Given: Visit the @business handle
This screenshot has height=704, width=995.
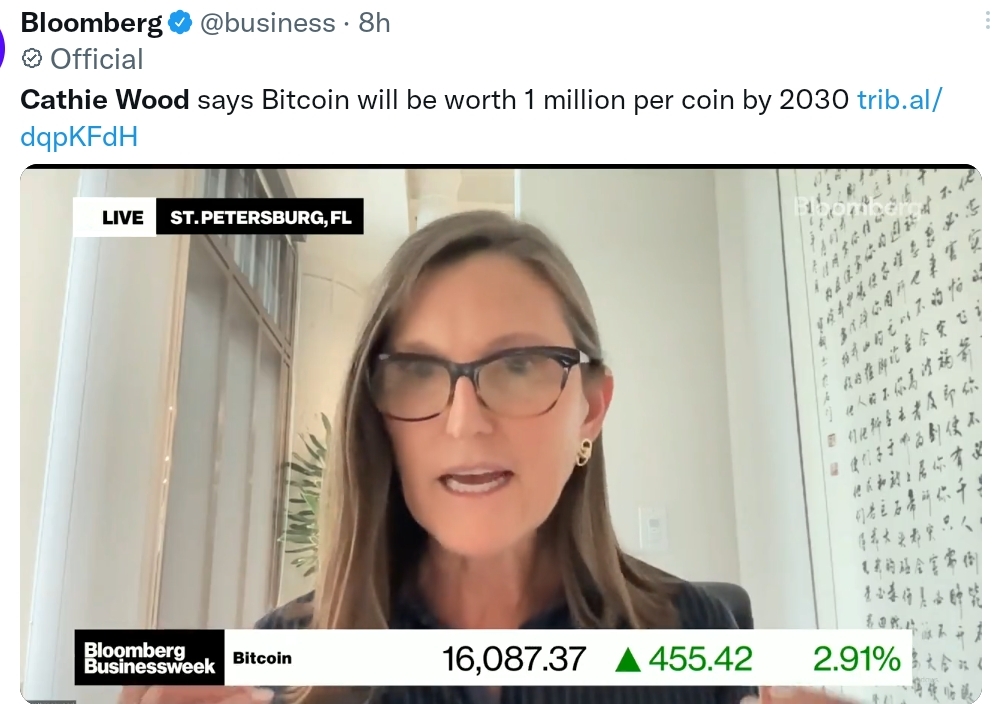Looking at the screenshot, I should [268, 23].
